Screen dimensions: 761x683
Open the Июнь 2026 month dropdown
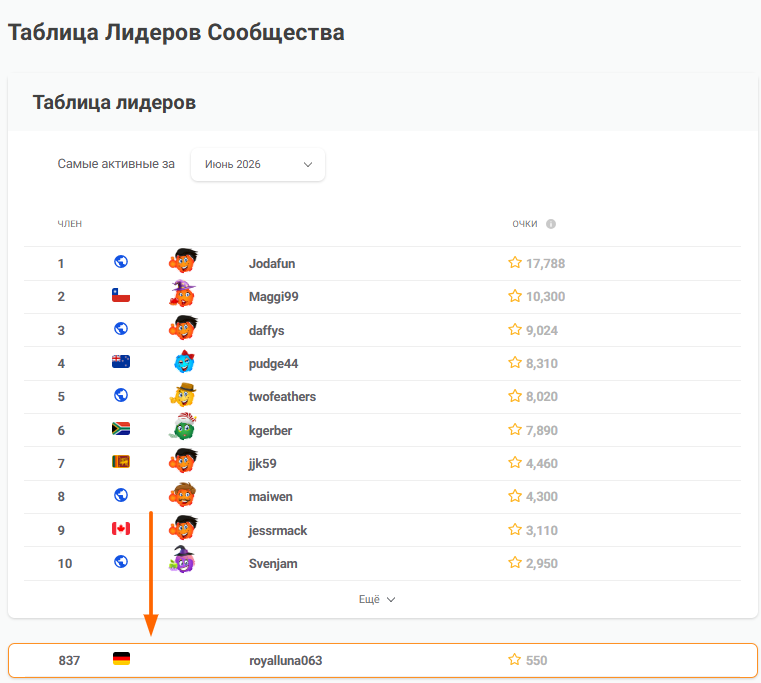(x=258, y=165)
